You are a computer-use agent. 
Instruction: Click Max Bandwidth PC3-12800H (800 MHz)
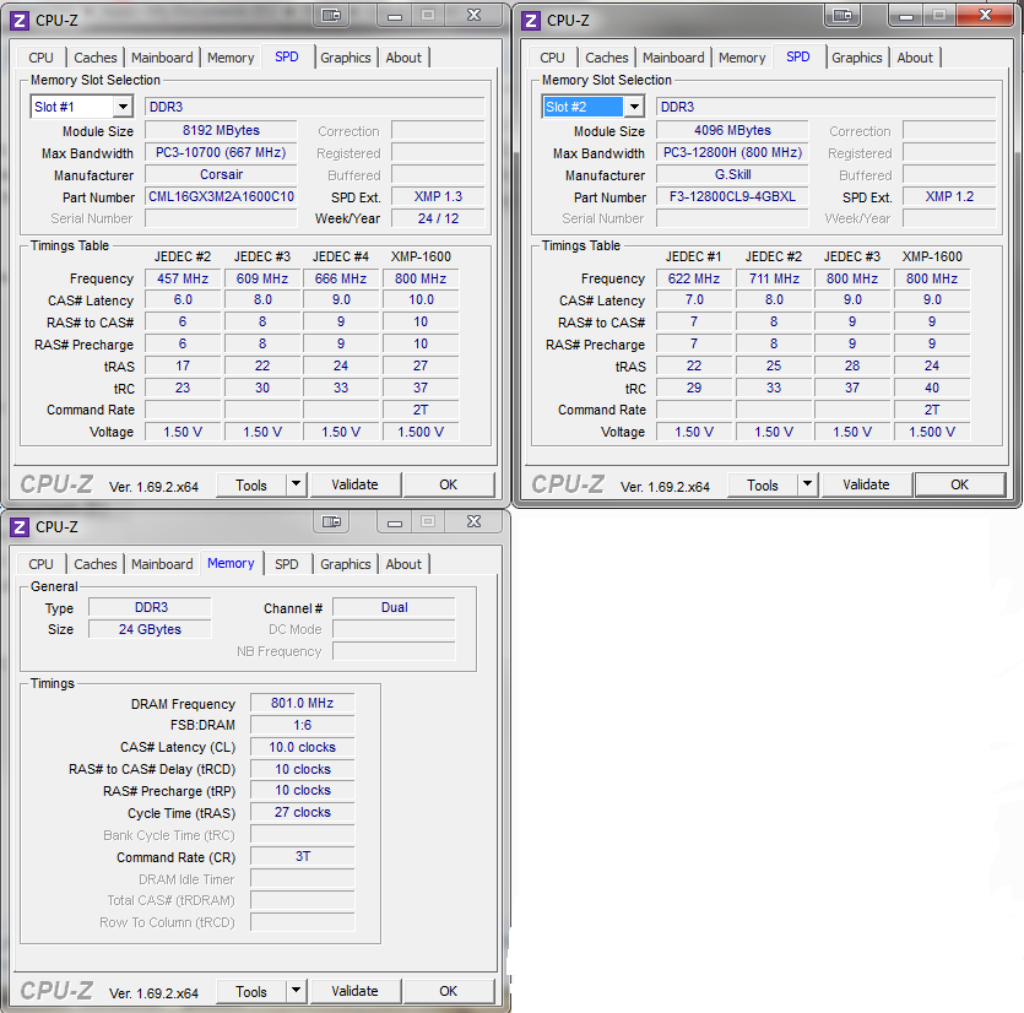tap(733, 153)
